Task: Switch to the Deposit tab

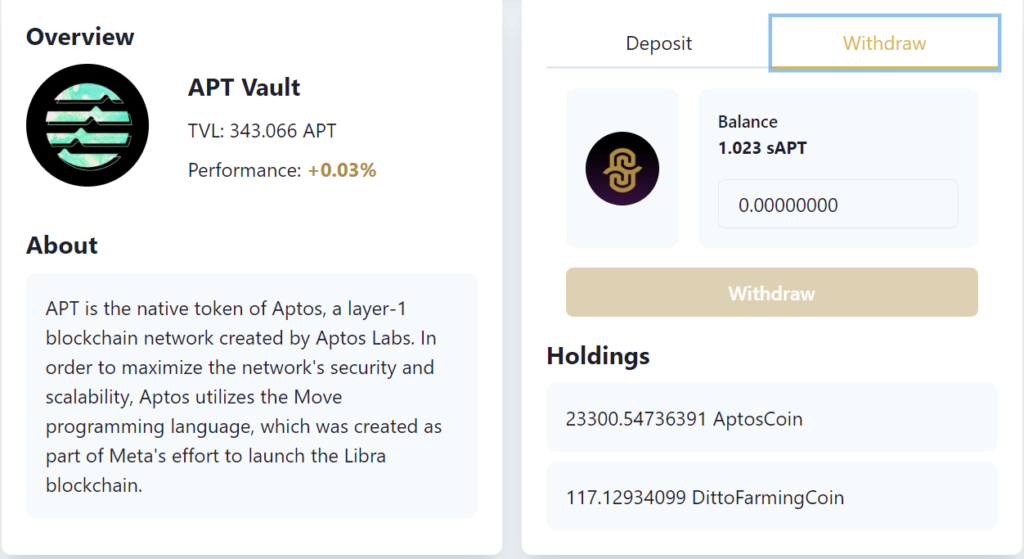Action: click(658, 44)
